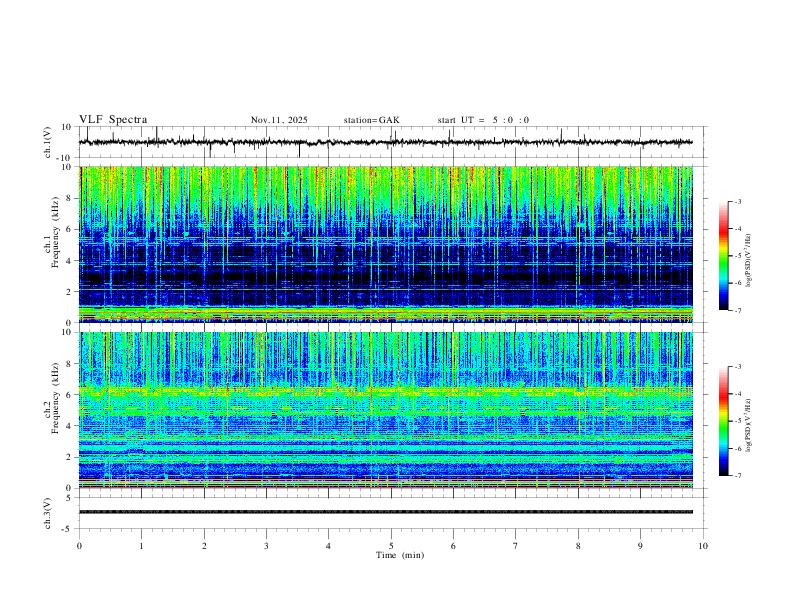This screenshot has height=612, width=792.
Task: Click the "VLF Spectra" plot title
Action: pos(113,119)
